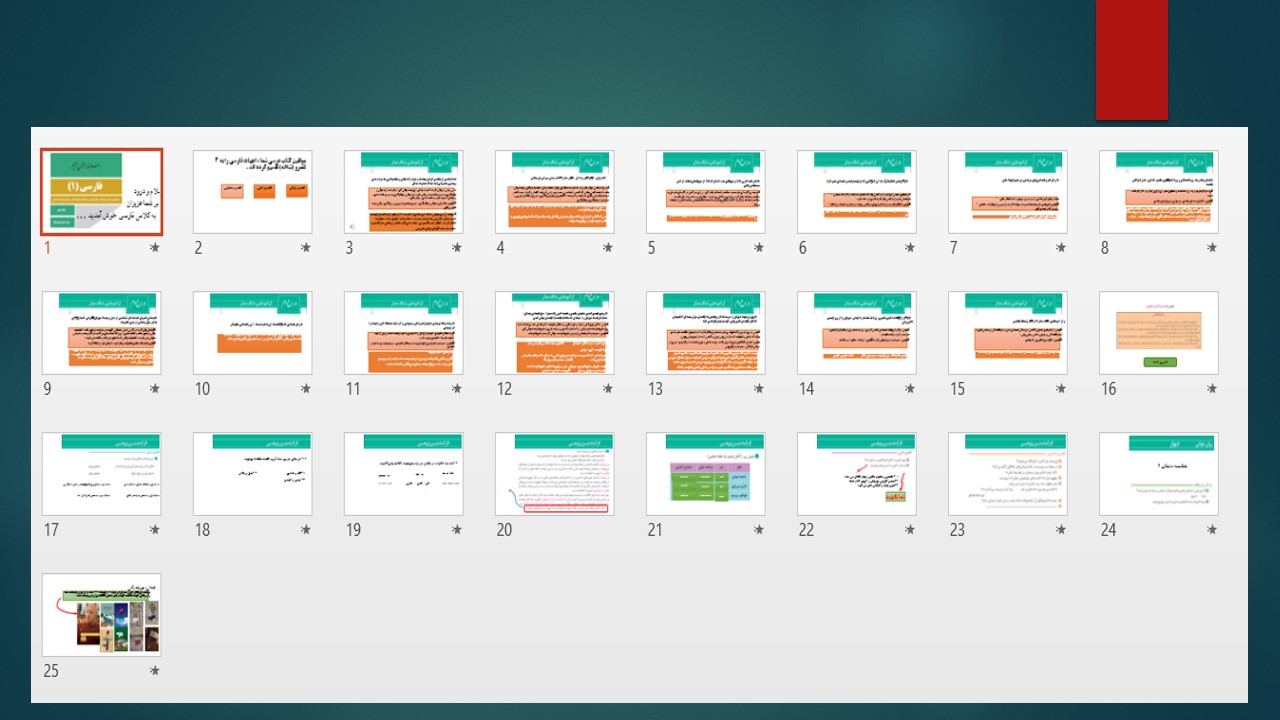Select slide 25 thumbnail with the picture collage

coord(101,615)
